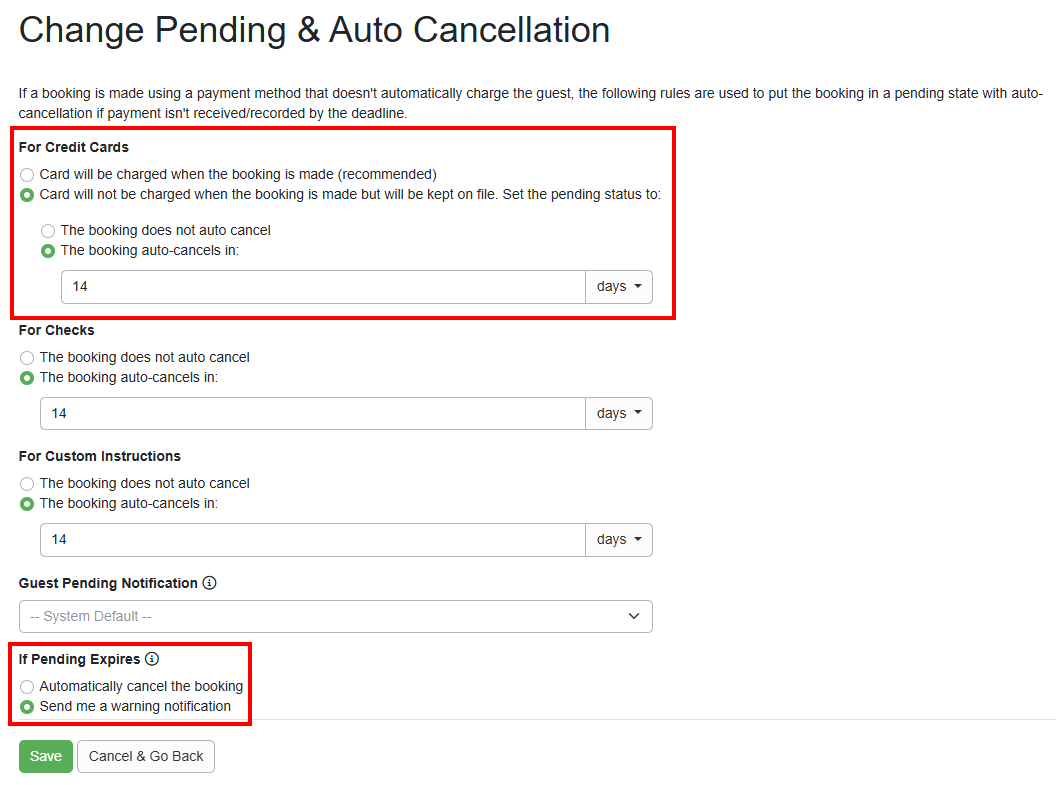
Task: Select 'Card will be charged when the booking is made'
Action: (27, 174)
